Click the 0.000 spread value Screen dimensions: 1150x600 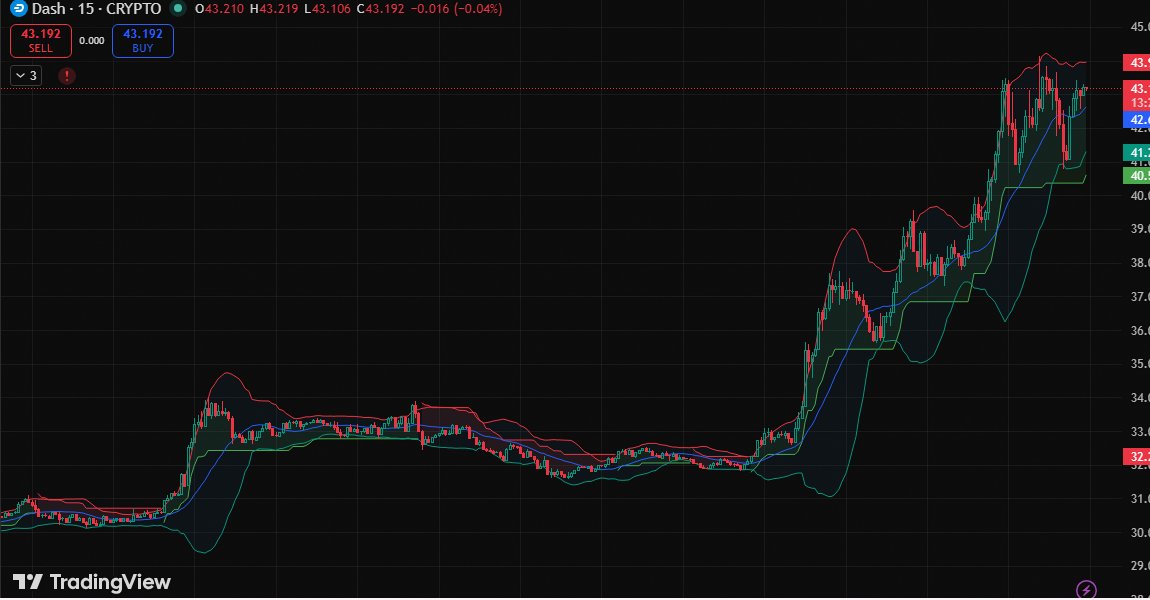pyautogui.click(x=91, y=41)
